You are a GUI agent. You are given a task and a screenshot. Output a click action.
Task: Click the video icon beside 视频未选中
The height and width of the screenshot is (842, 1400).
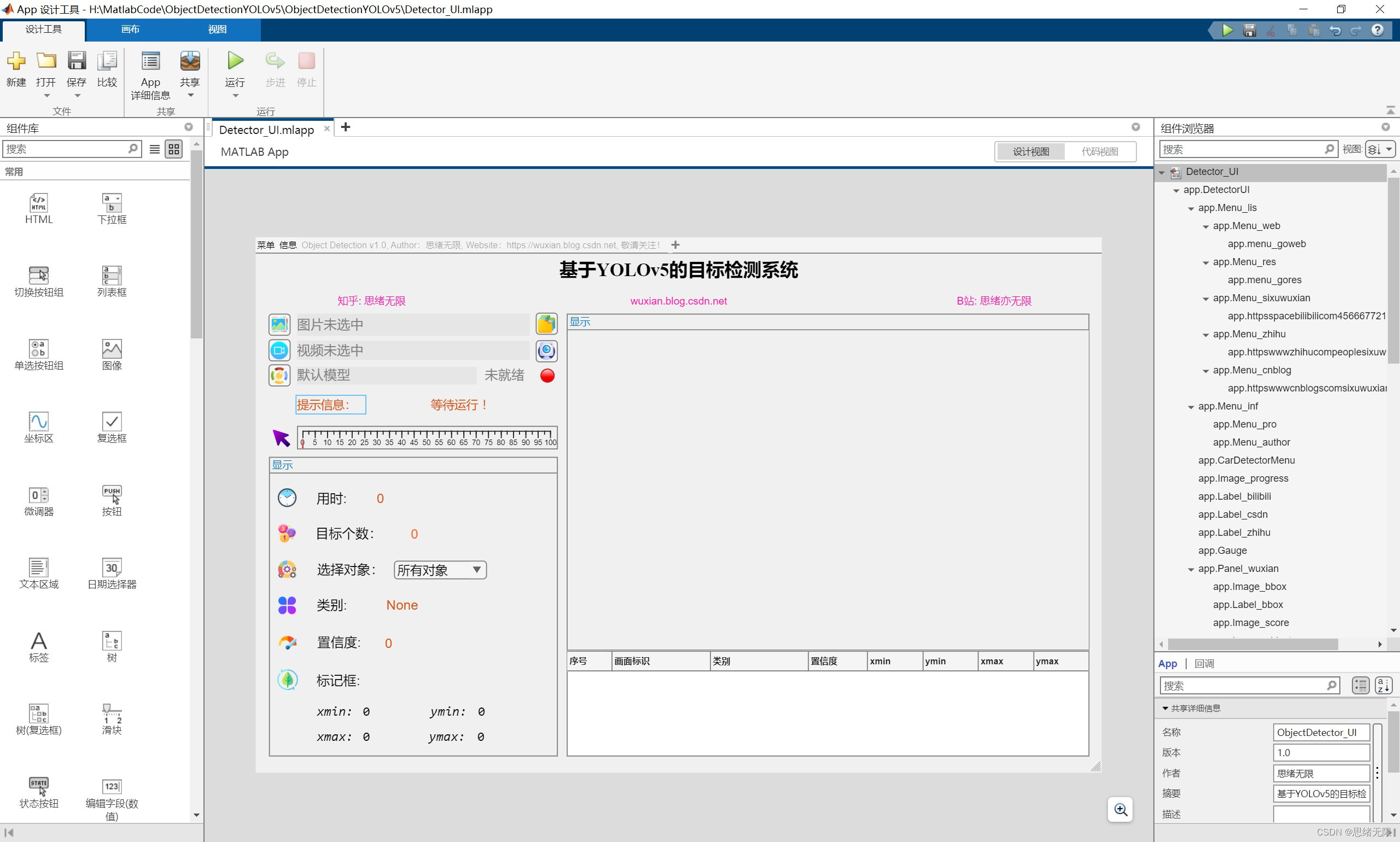point(279,350)
